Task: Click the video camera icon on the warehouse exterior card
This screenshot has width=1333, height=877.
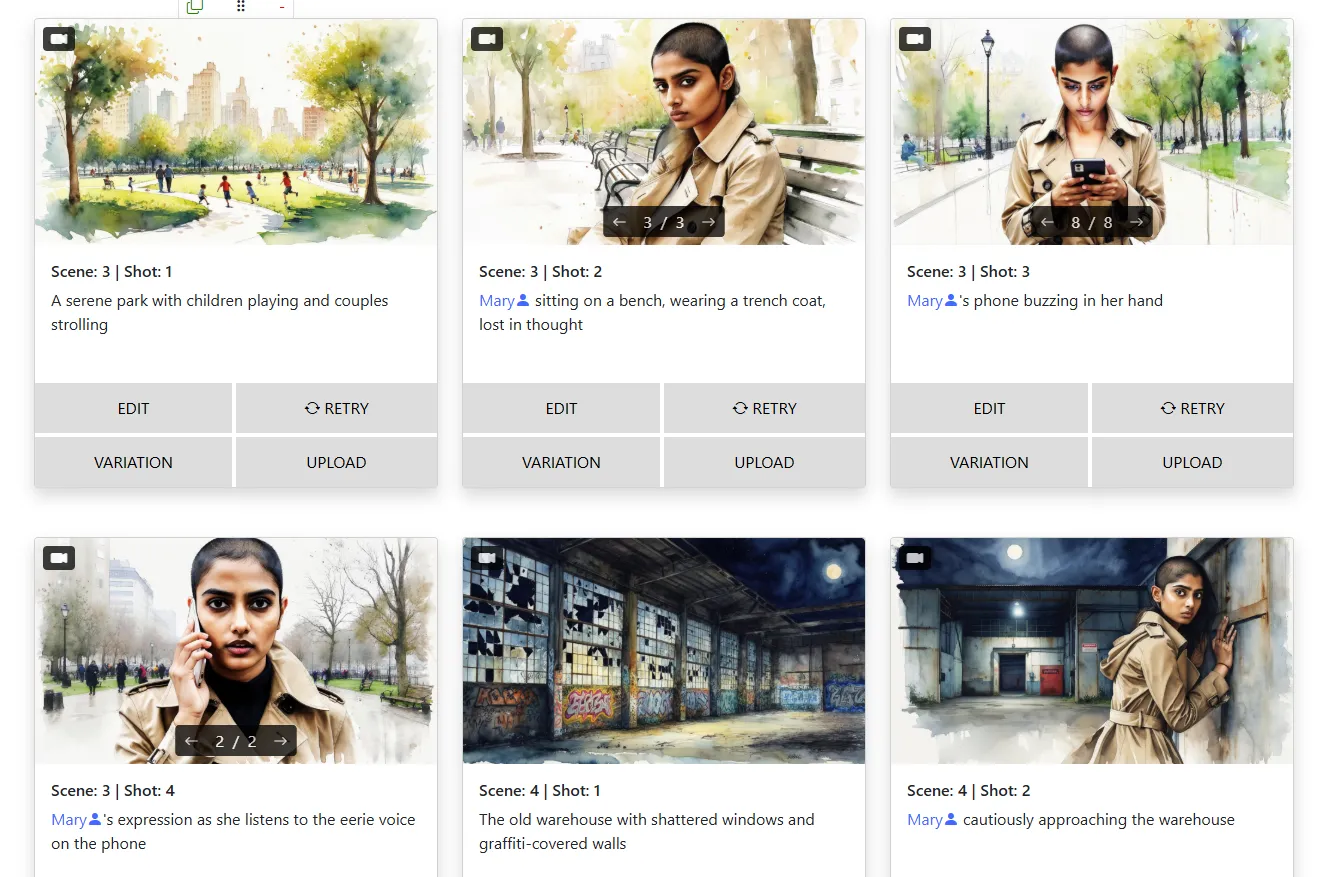Action: pyautogui.click(x=486, y=557)
